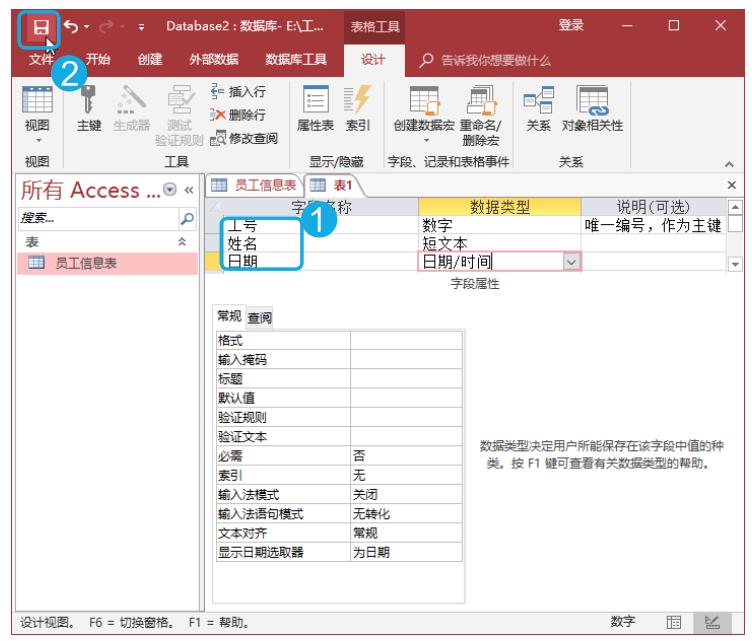Select the 查阅 field properties tab

[259, 317]
